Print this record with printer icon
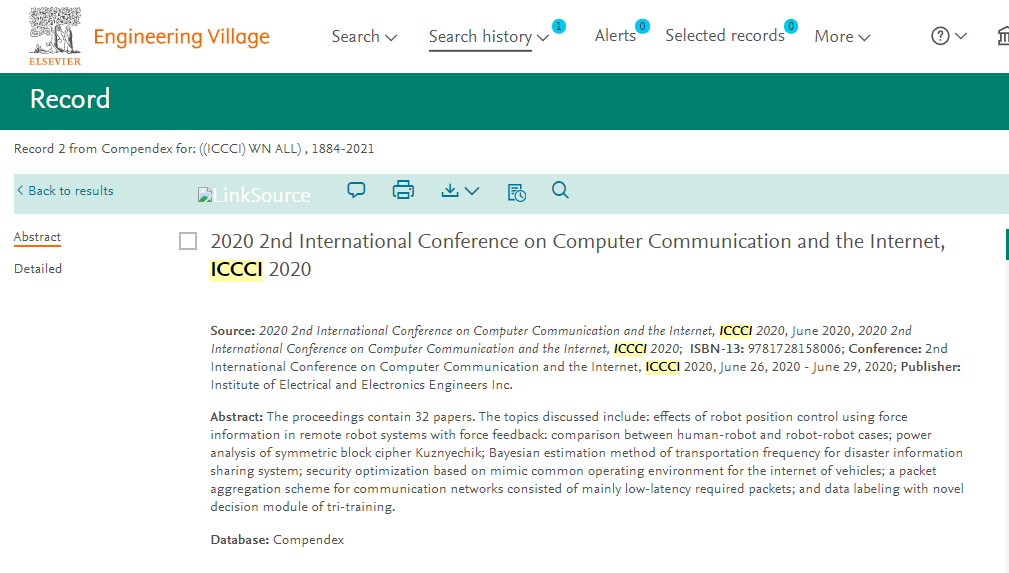1009x573 pixels. click(x=403, y=190)
